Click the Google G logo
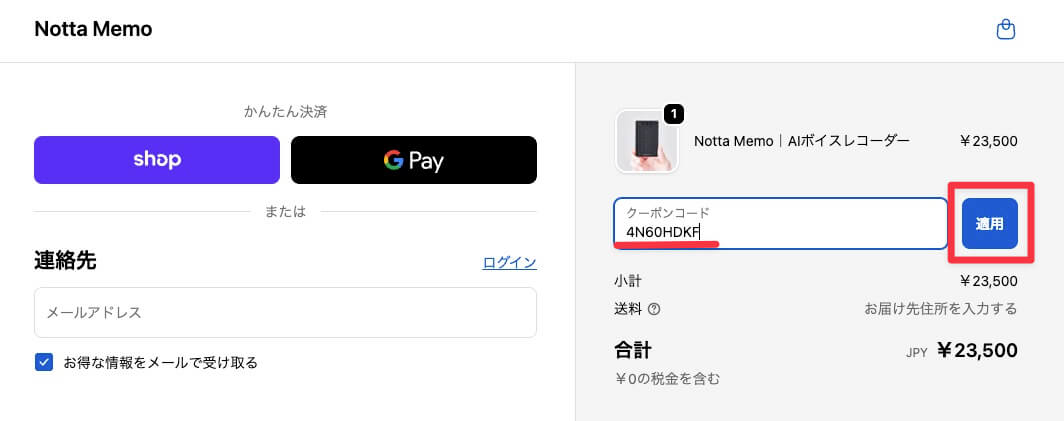 coord(393,160)
